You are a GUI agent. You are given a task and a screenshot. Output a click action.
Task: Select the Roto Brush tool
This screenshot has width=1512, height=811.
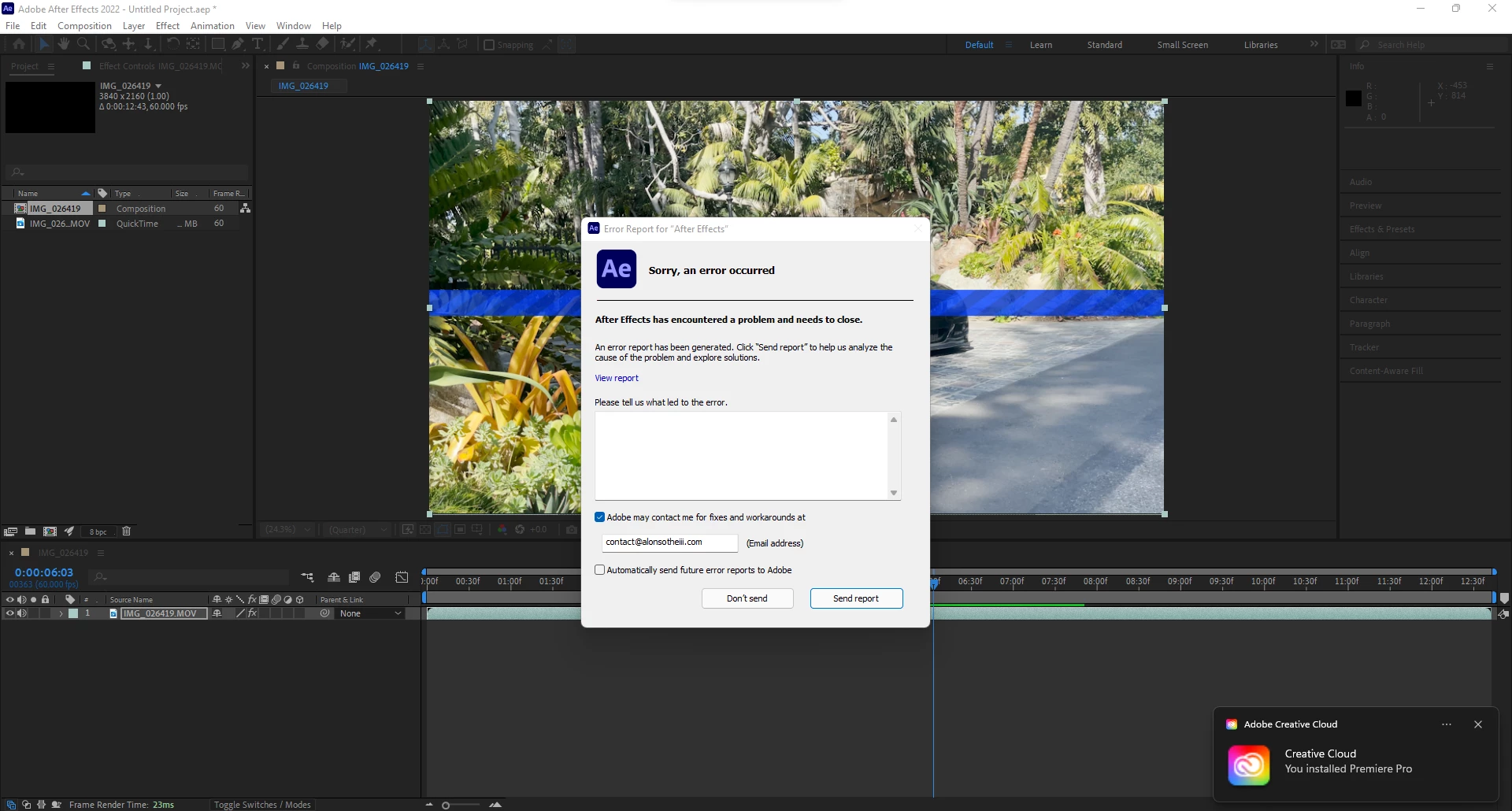pyautogui.click(x=347, y=45)
